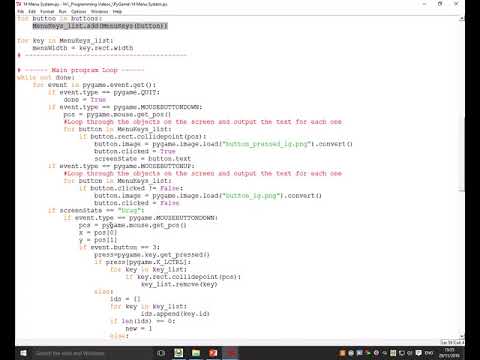Viewport: 480px width, 360px height.
Task: Click the 'for event in pygame.event.get():' line
Action: pos(94,85)
